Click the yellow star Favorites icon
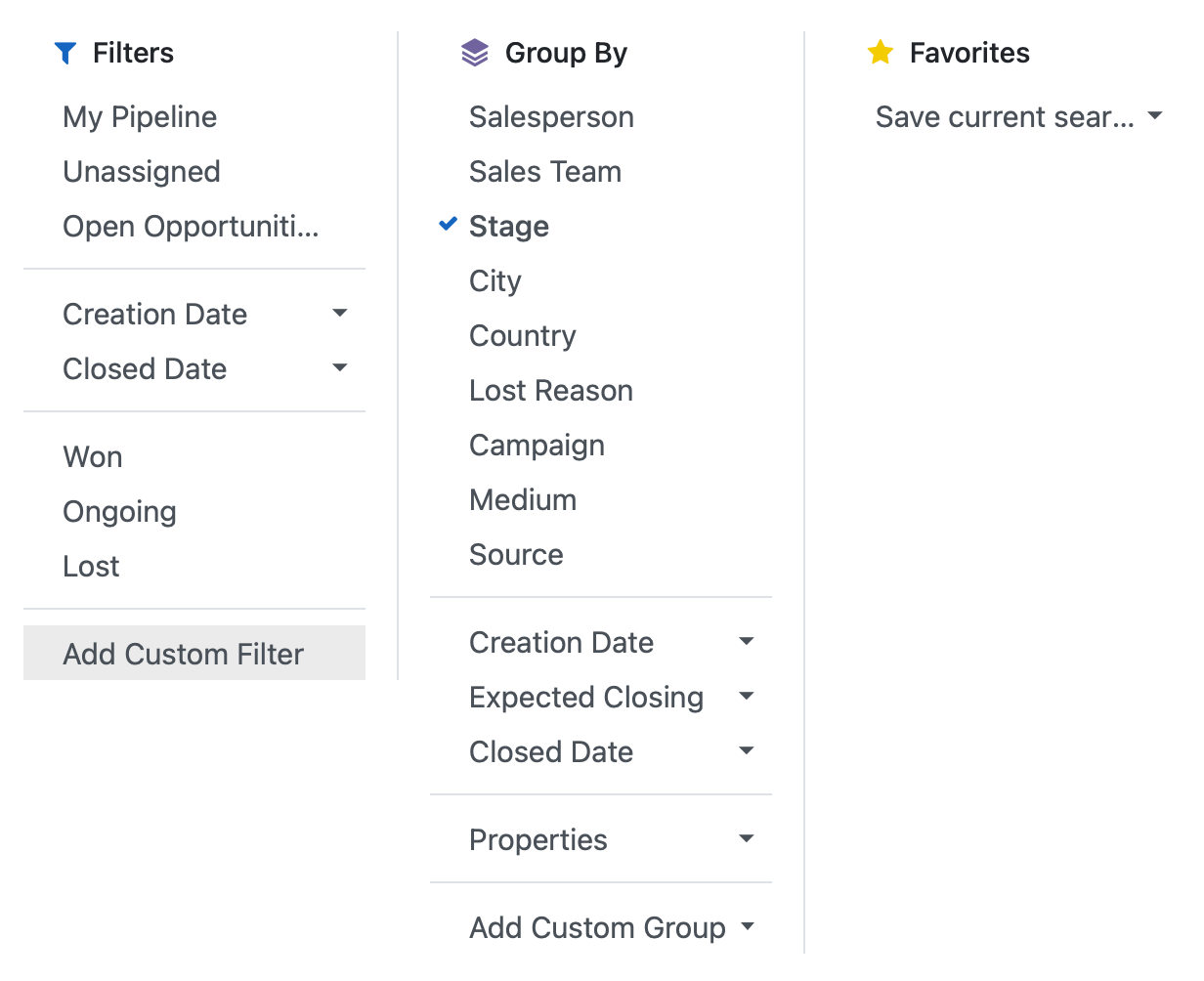 click(x=881, y=53)
